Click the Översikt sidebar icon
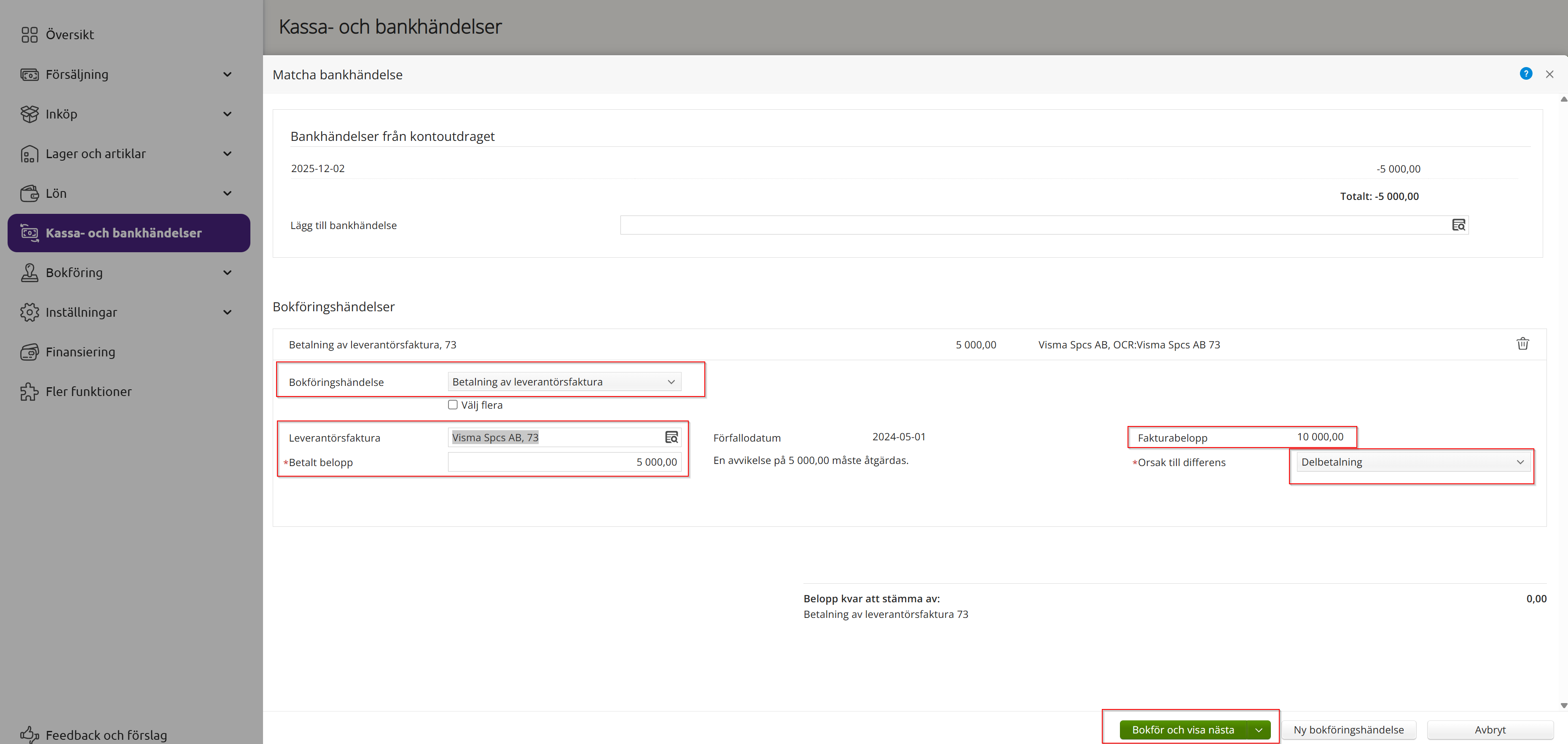This screenshot has height=744, width=1568. [29, 35]
